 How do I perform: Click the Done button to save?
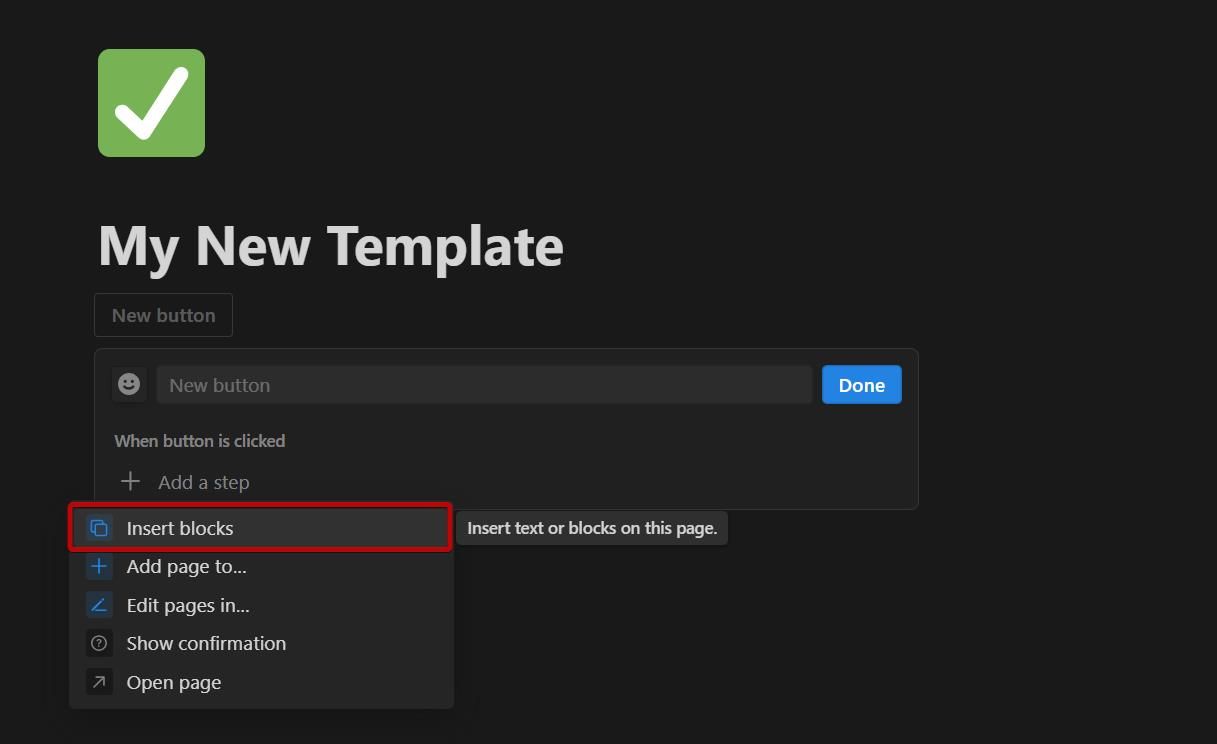point(861,384)
